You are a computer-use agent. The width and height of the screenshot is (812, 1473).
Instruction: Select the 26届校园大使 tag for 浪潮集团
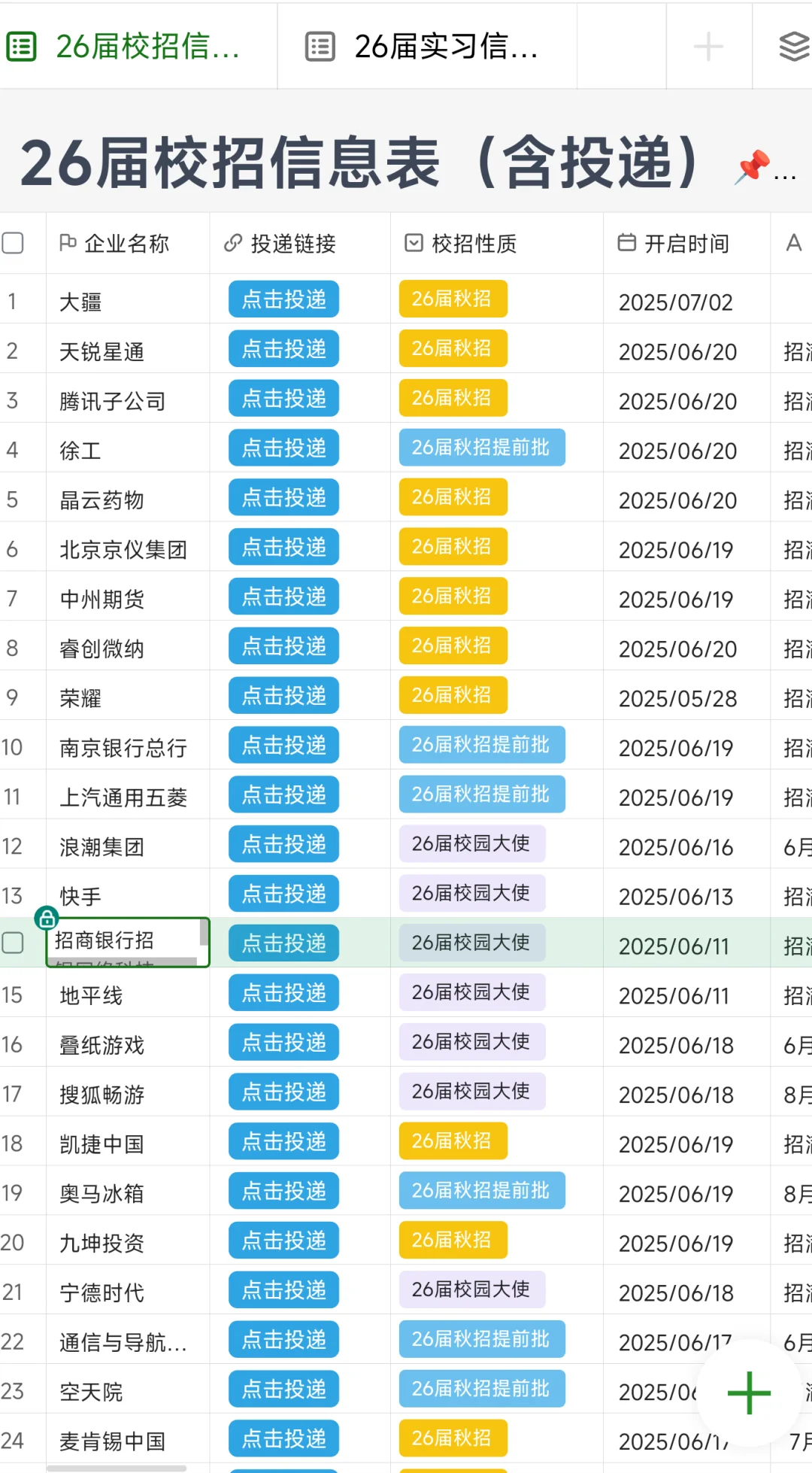point(472,844)
